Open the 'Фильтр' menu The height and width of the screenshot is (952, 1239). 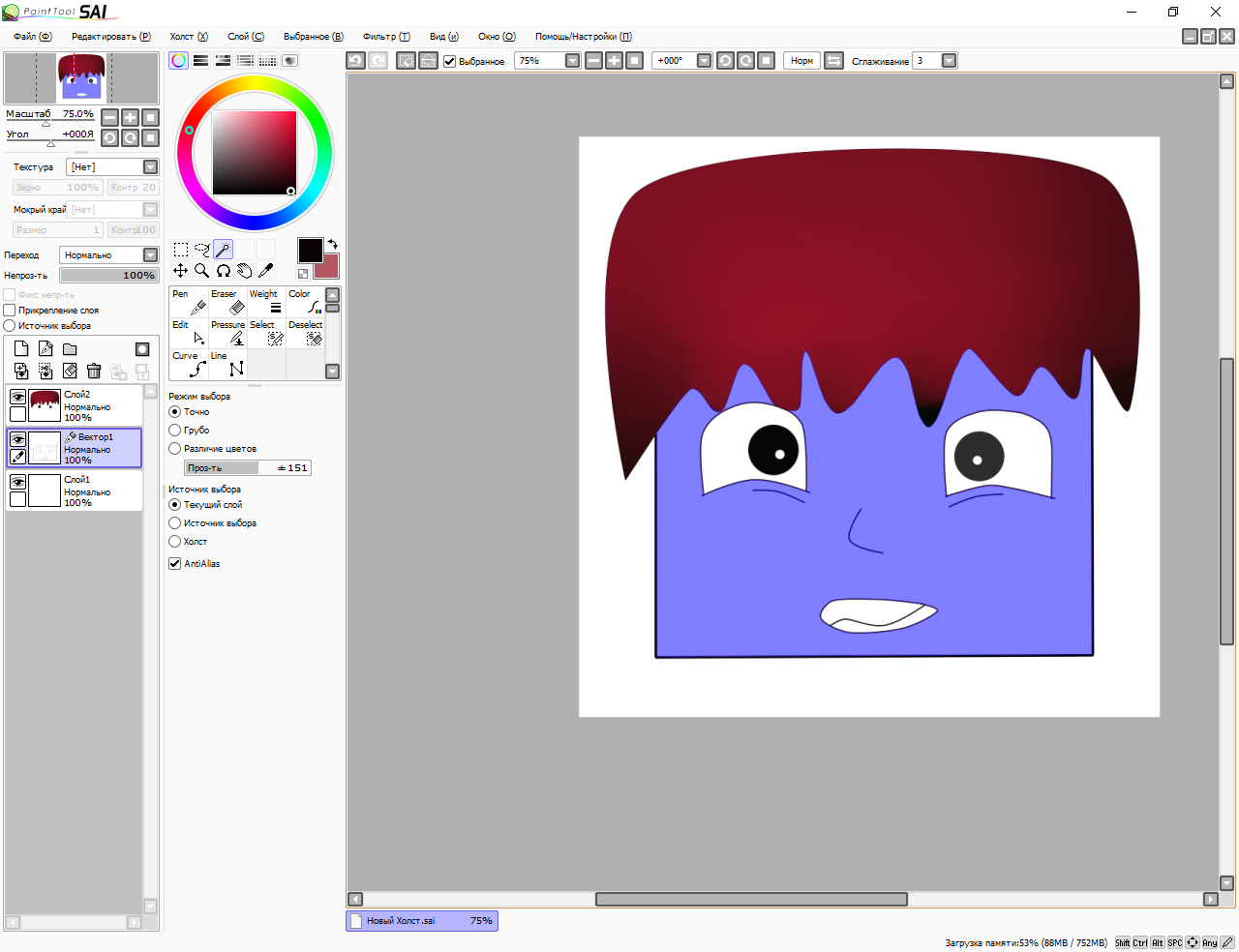pos(386,37)
